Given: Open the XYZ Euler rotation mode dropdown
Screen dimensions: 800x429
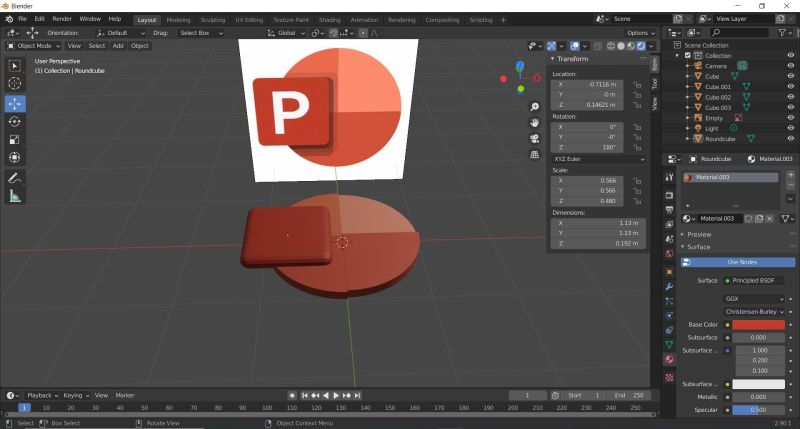Looking at the screenshot, I should click(598, 159).
